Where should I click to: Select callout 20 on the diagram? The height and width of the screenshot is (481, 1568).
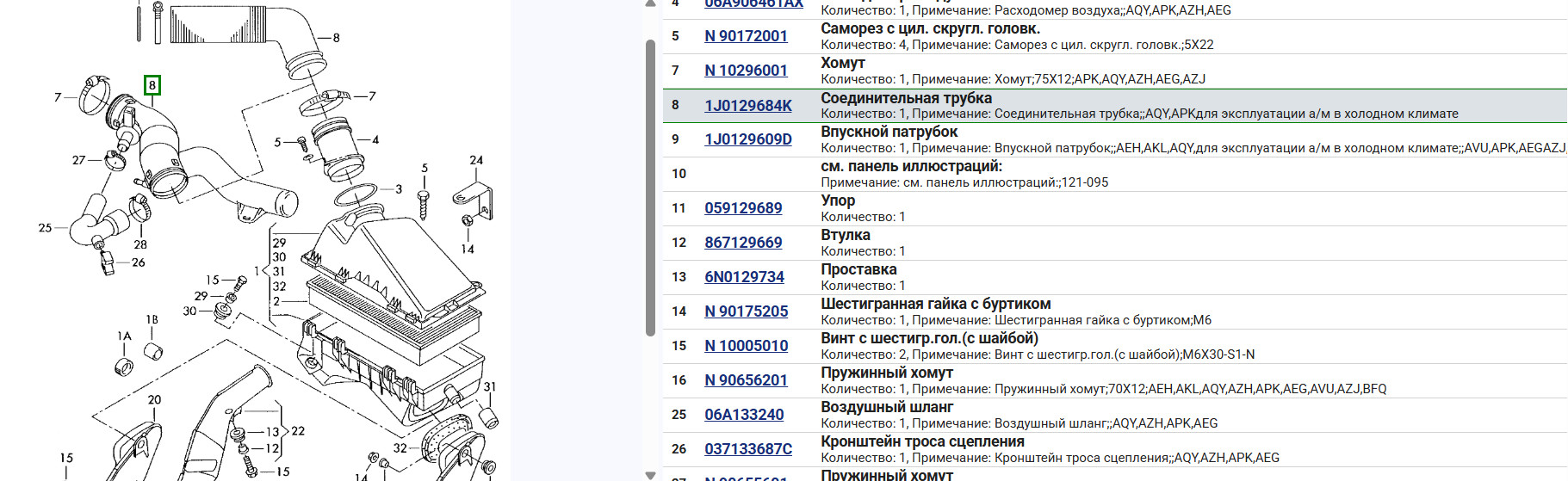[x=154, y=400]
